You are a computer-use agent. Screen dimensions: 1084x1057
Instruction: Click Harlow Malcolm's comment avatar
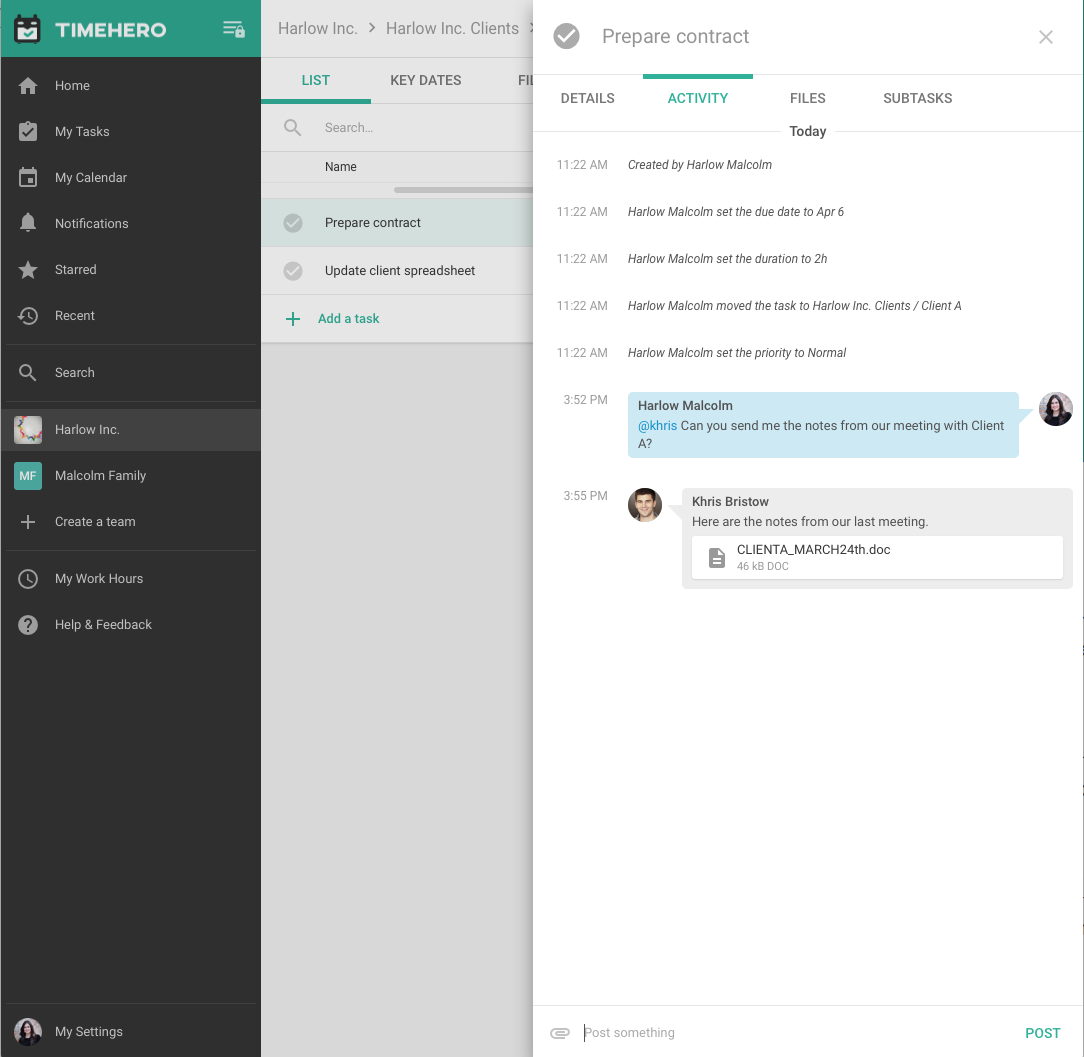click(1056, 409)
